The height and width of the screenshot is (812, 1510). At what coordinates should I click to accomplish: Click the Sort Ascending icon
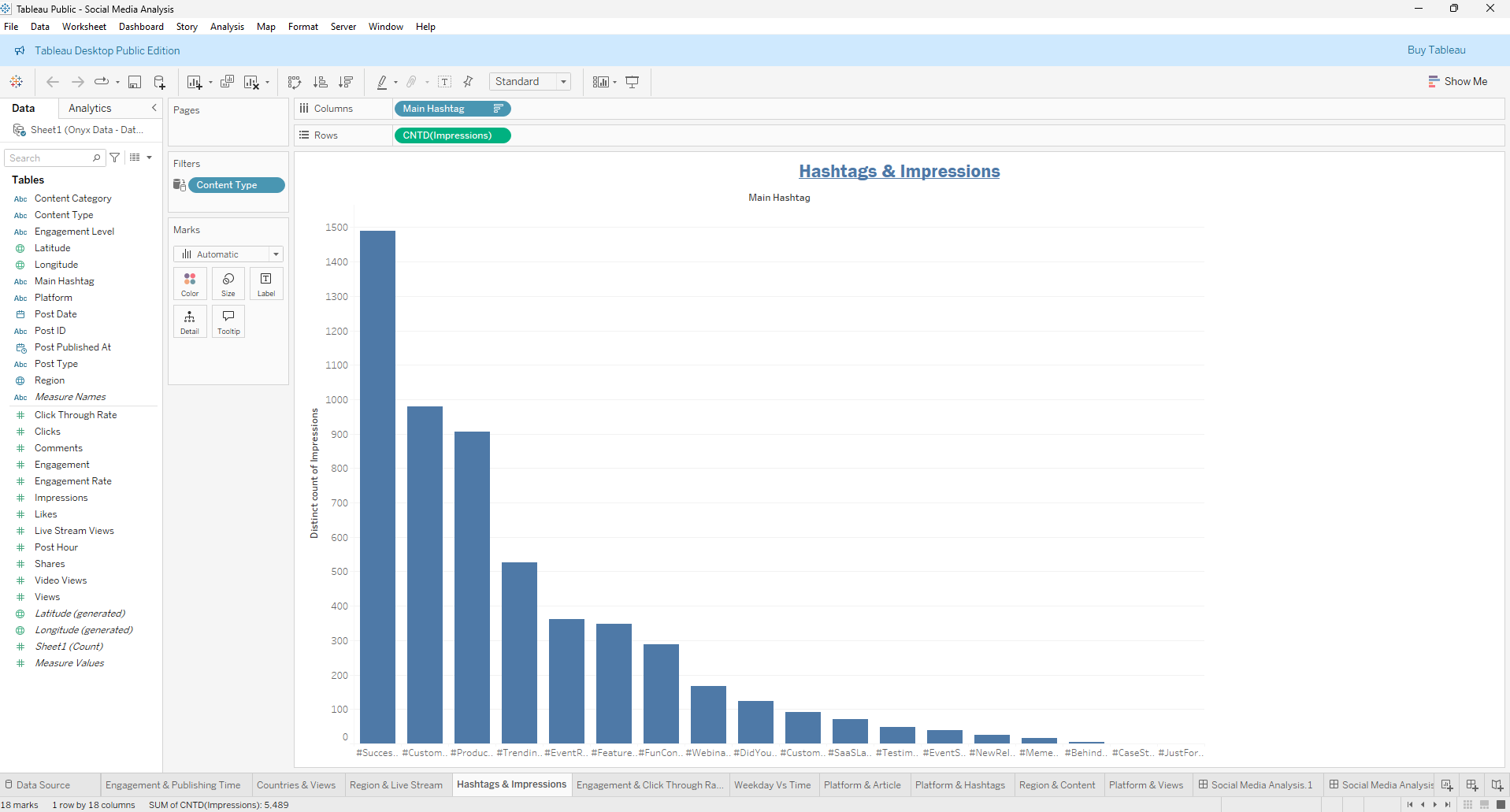coord(320,82)
